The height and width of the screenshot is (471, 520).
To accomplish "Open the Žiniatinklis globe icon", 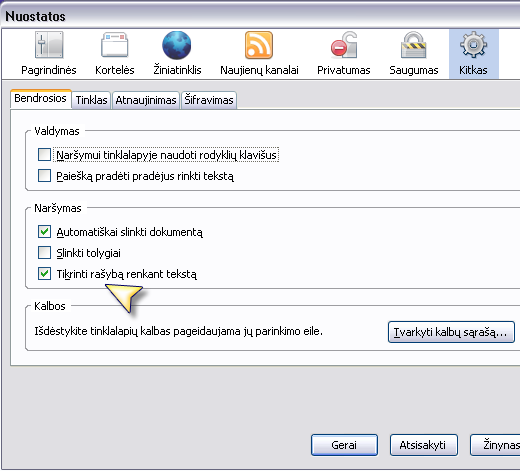I will point(177,45).
